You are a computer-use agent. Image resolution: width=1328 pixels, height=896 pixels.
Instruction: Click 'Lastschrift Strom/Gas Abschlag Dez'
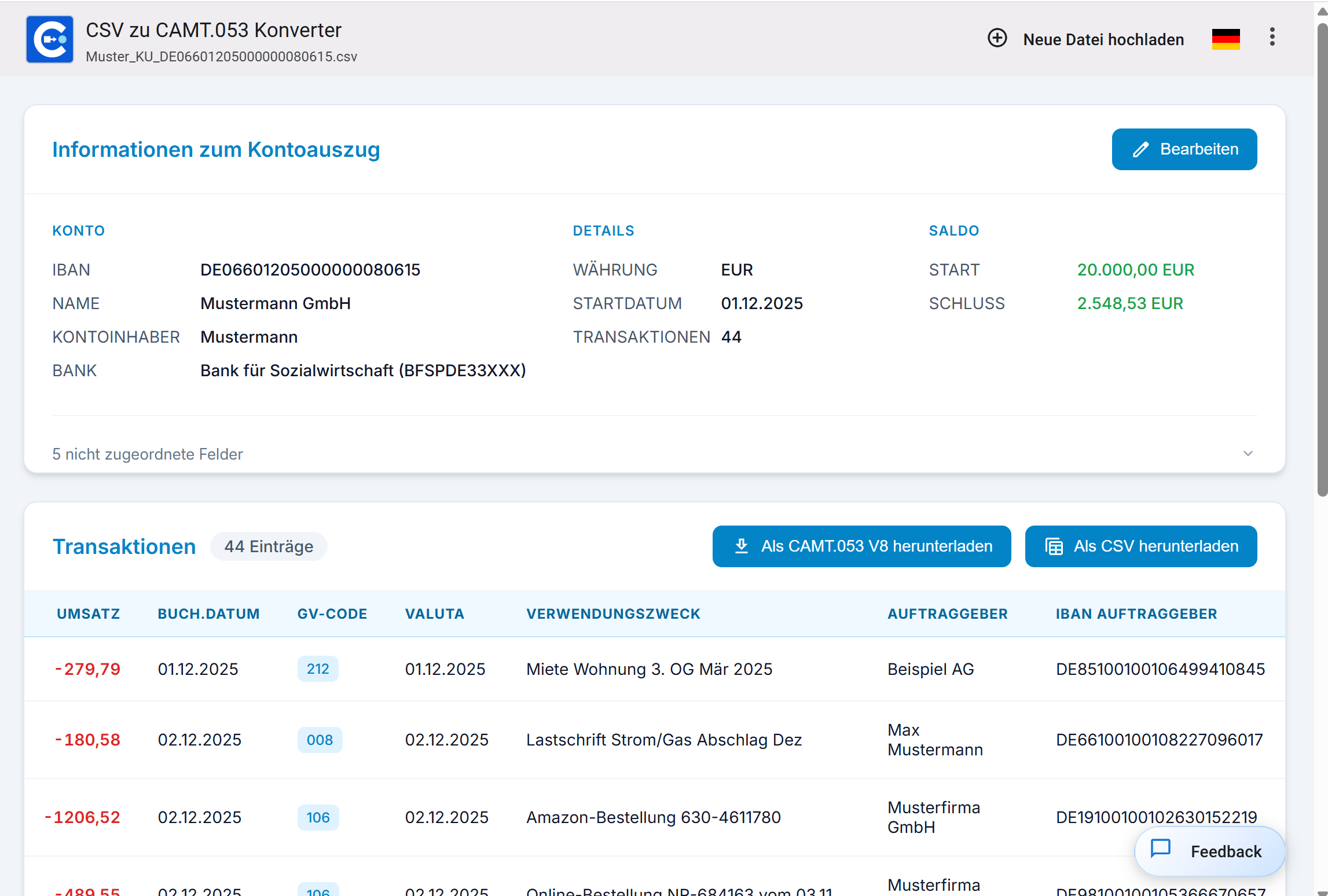point(663,740)
